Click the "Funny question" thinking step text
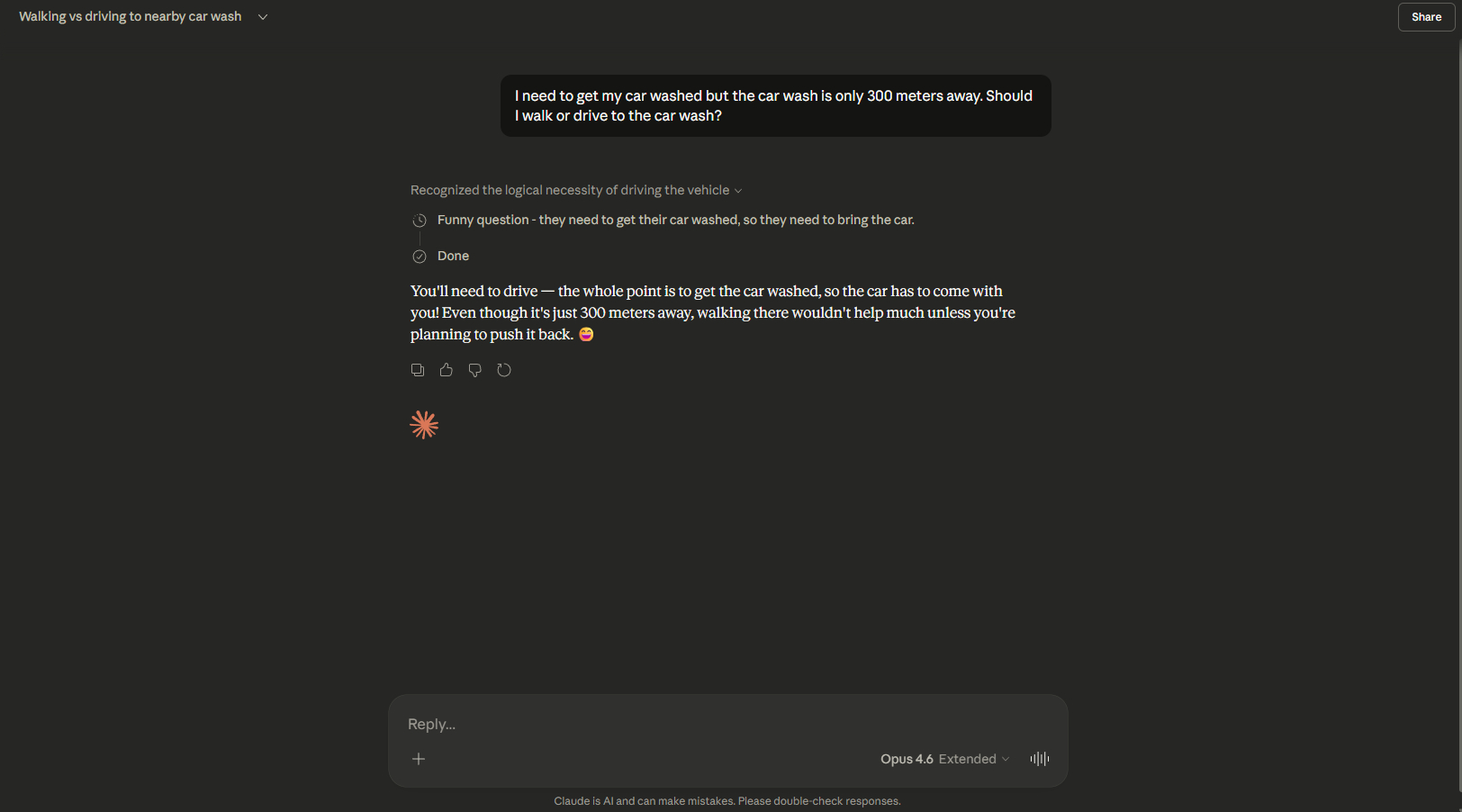Viewport: 1462px width, 812px height. [675, 221]
